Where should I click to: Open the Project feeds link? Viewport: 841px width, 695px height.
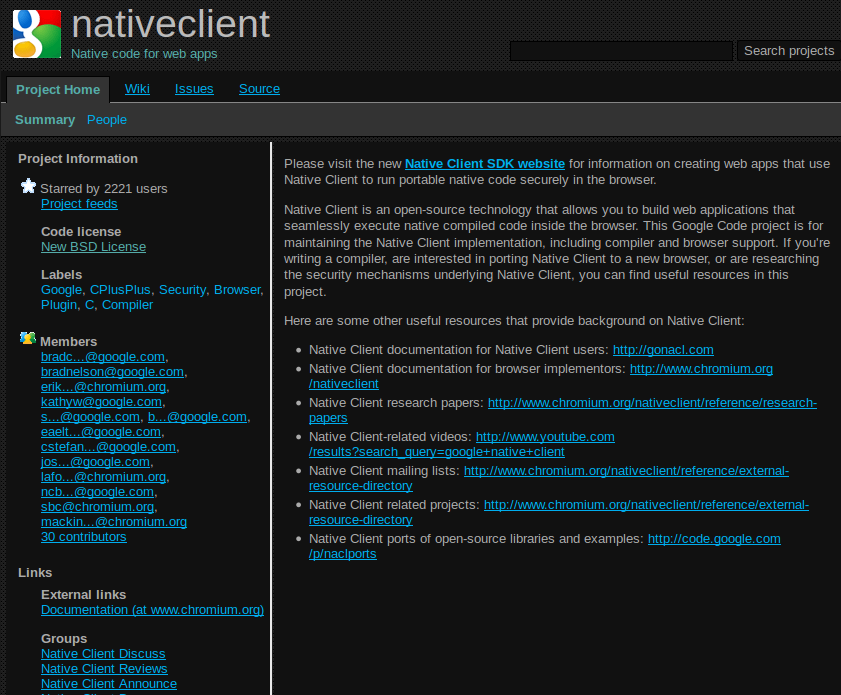(x=79, y=204)
